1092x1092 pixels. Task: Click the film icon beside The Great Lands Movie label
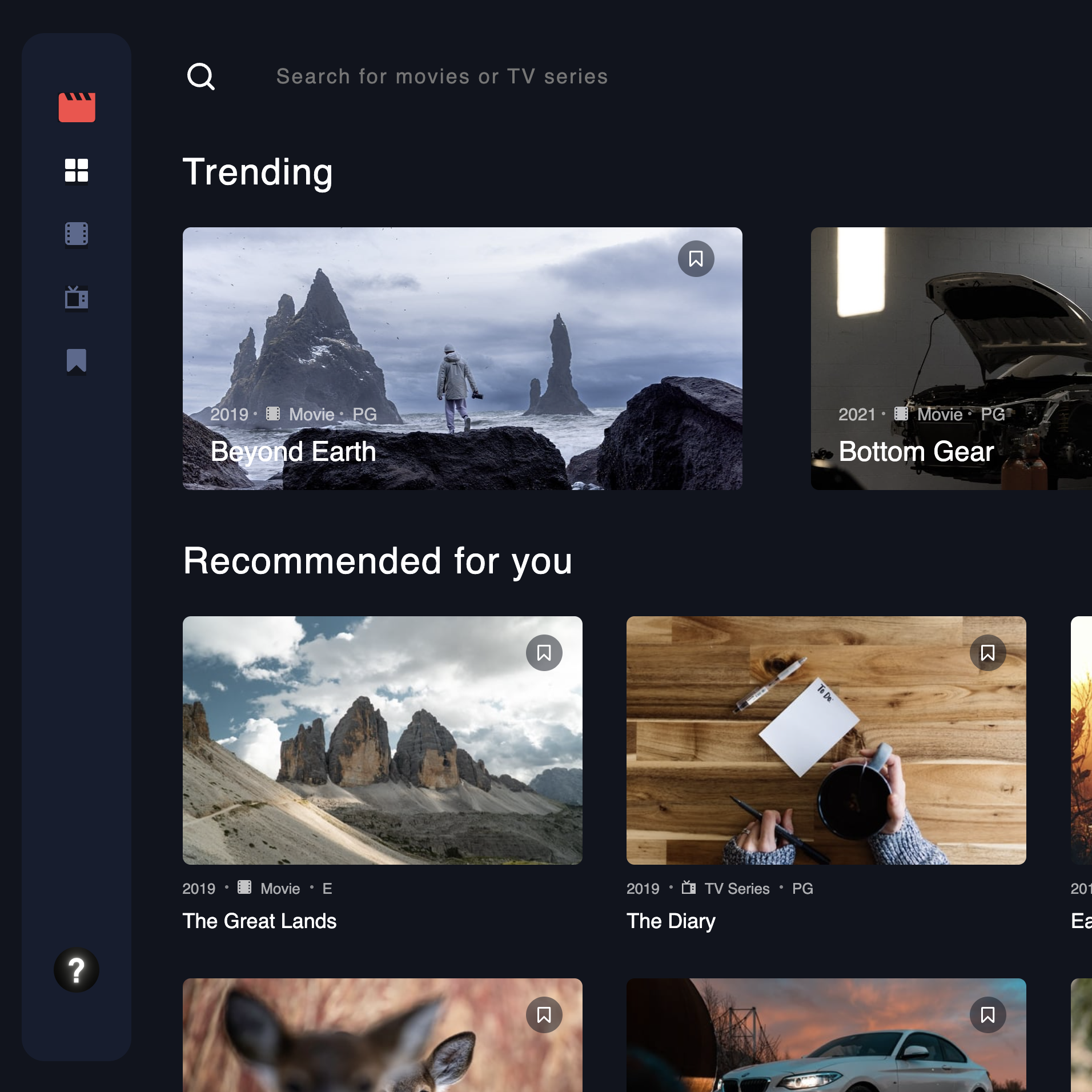244,887
